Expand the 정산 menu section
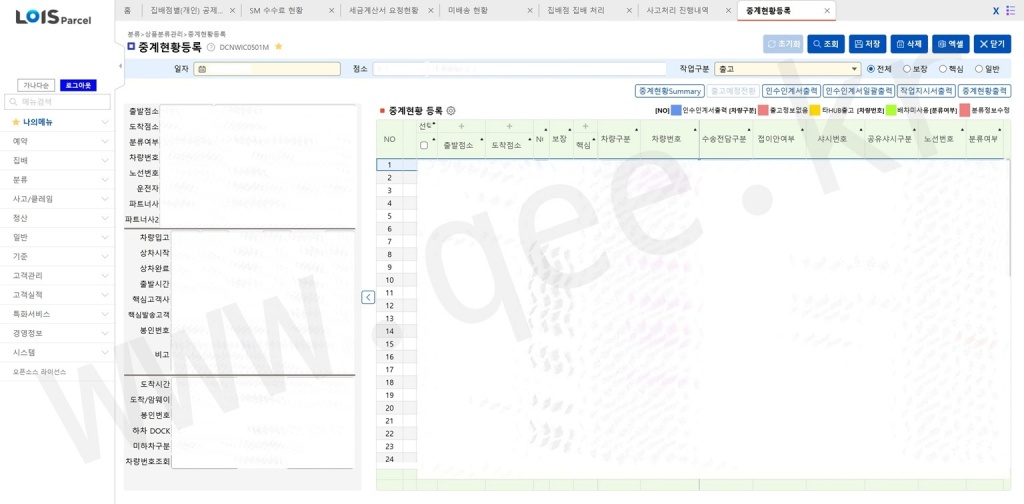The height and width of the screenshot is (504, 1024). (57, 217)
